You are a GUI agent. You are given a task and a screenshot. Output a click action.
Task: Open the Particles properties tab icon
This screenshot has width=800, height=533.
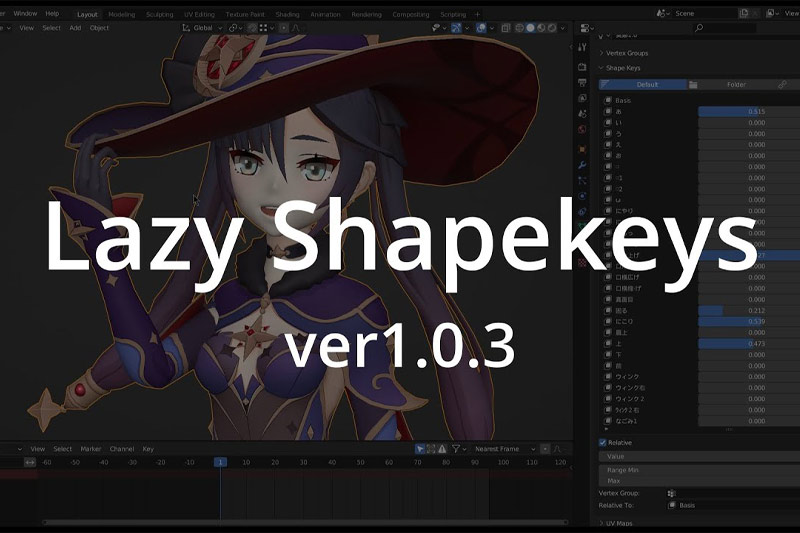click(582, 181)
